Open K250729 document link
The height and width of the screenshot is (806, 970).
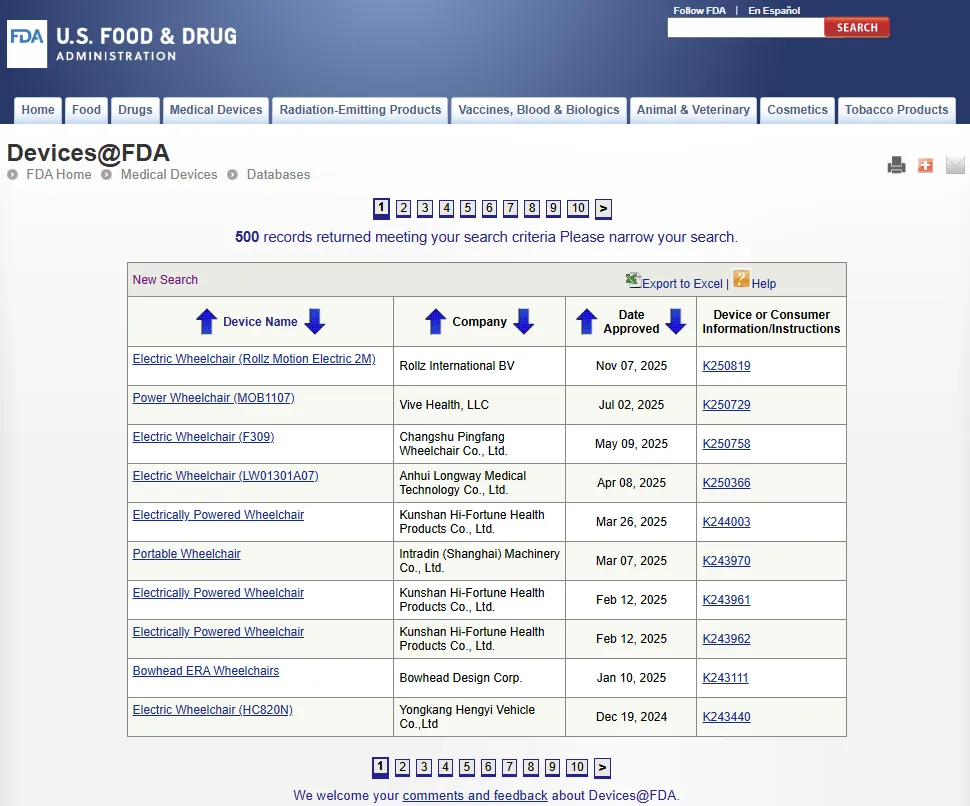[x=726, y=405]
